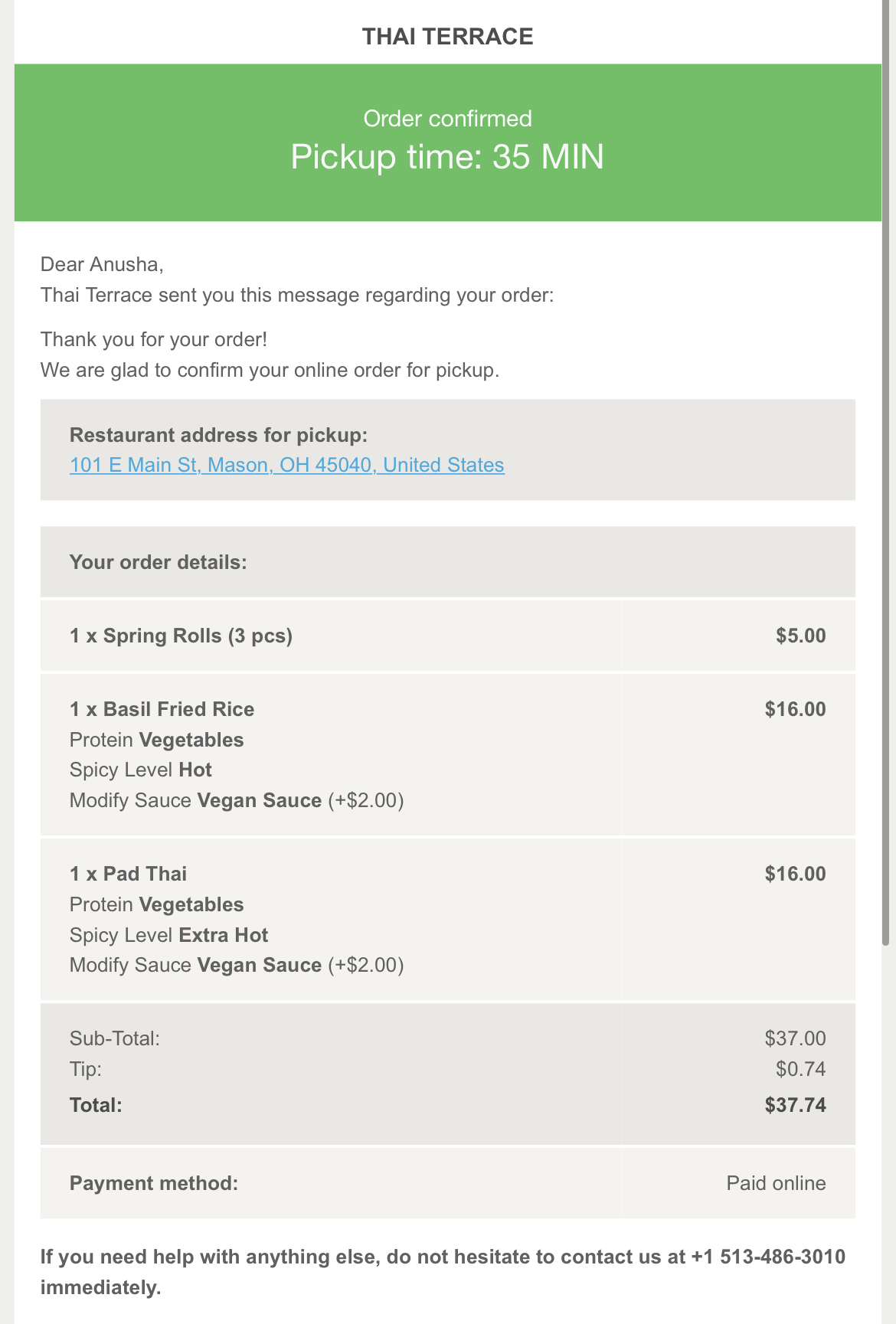Click the Spring Rolls $5.00 price

(x=800, y=636)
